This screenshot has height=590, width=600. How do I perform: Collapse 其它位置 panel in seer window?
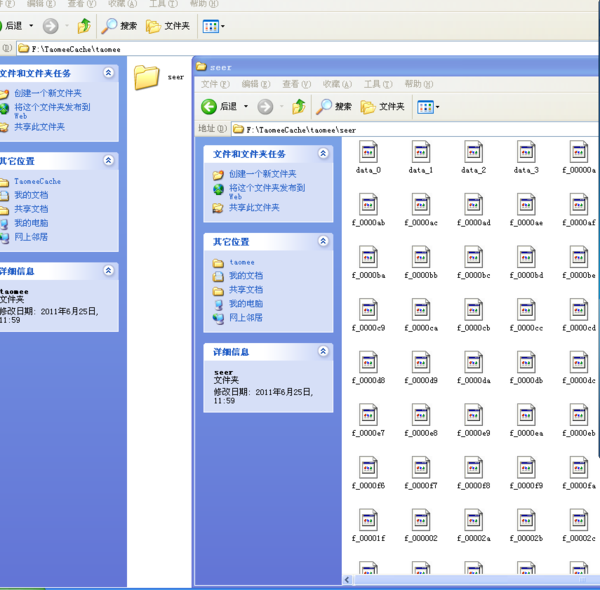323,241
